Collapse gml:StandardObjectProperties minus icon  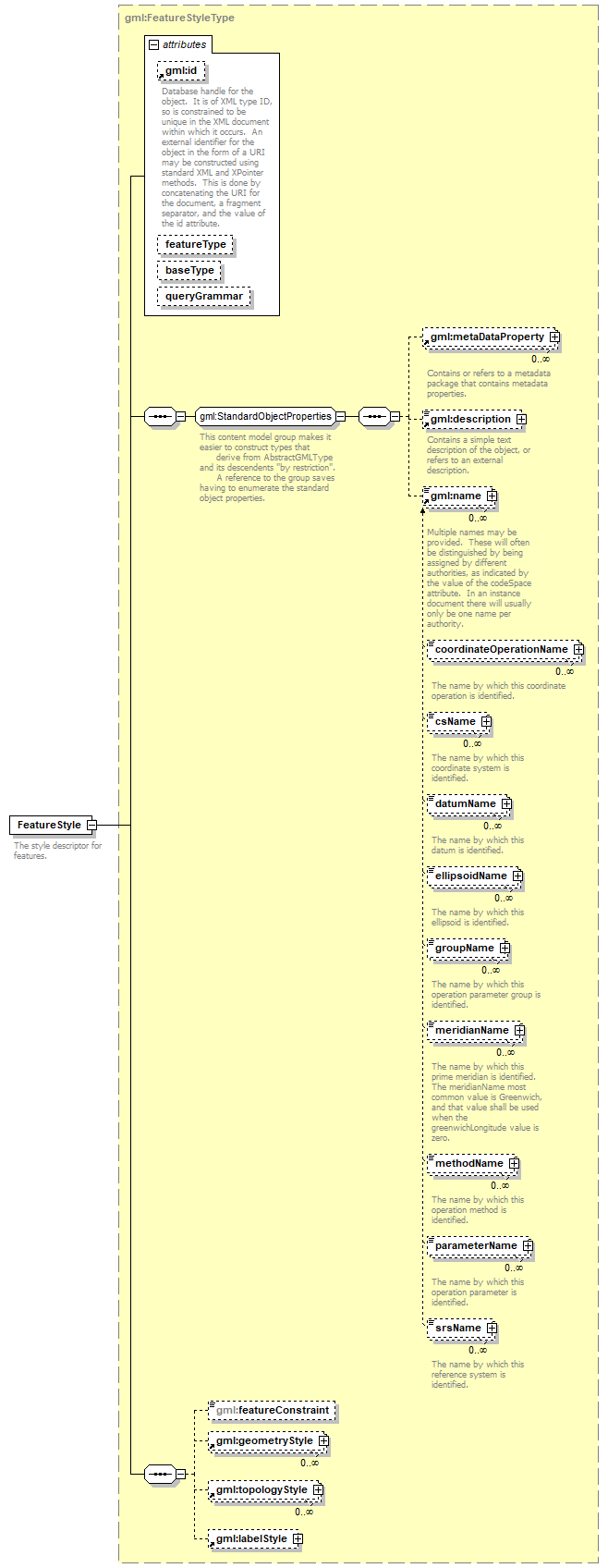pos(340,417)
